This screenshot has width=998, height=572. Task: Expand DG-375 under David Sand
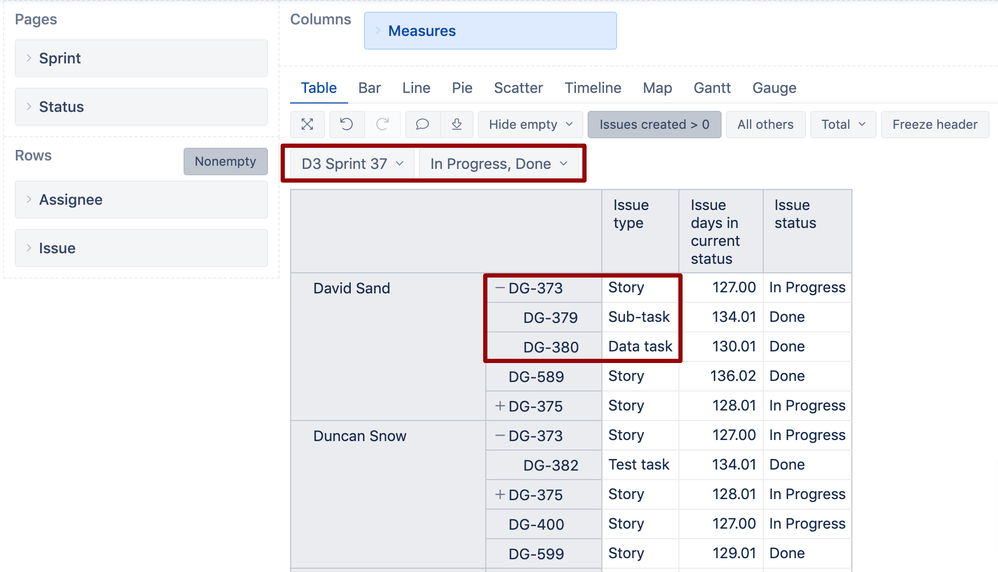pyautogui.click(x=500, y=406)
